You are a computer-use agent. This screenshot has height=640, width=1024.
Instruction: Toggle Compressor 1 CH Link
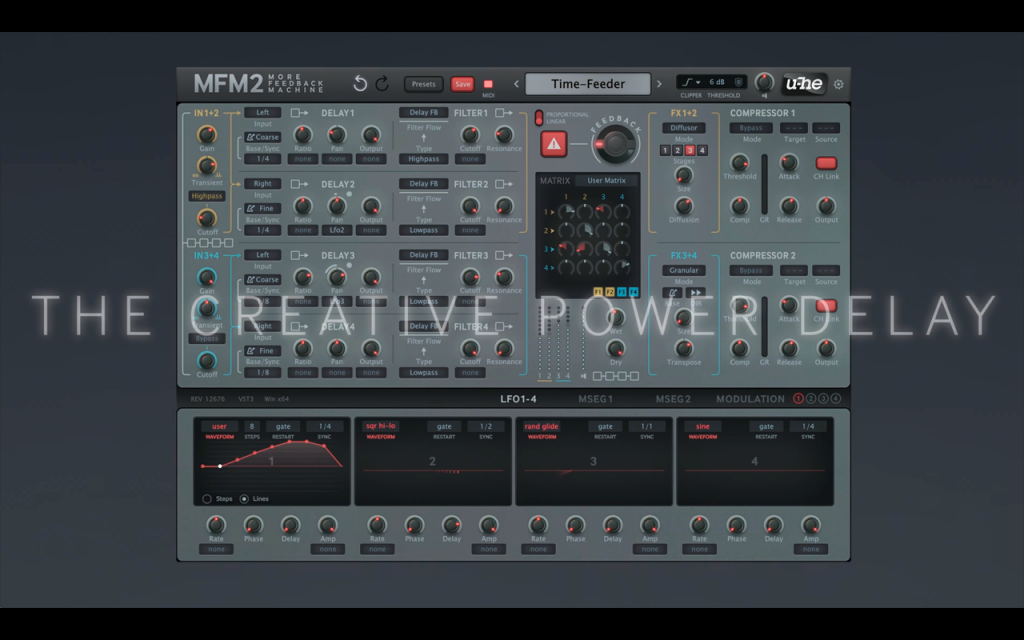point(826,163)
